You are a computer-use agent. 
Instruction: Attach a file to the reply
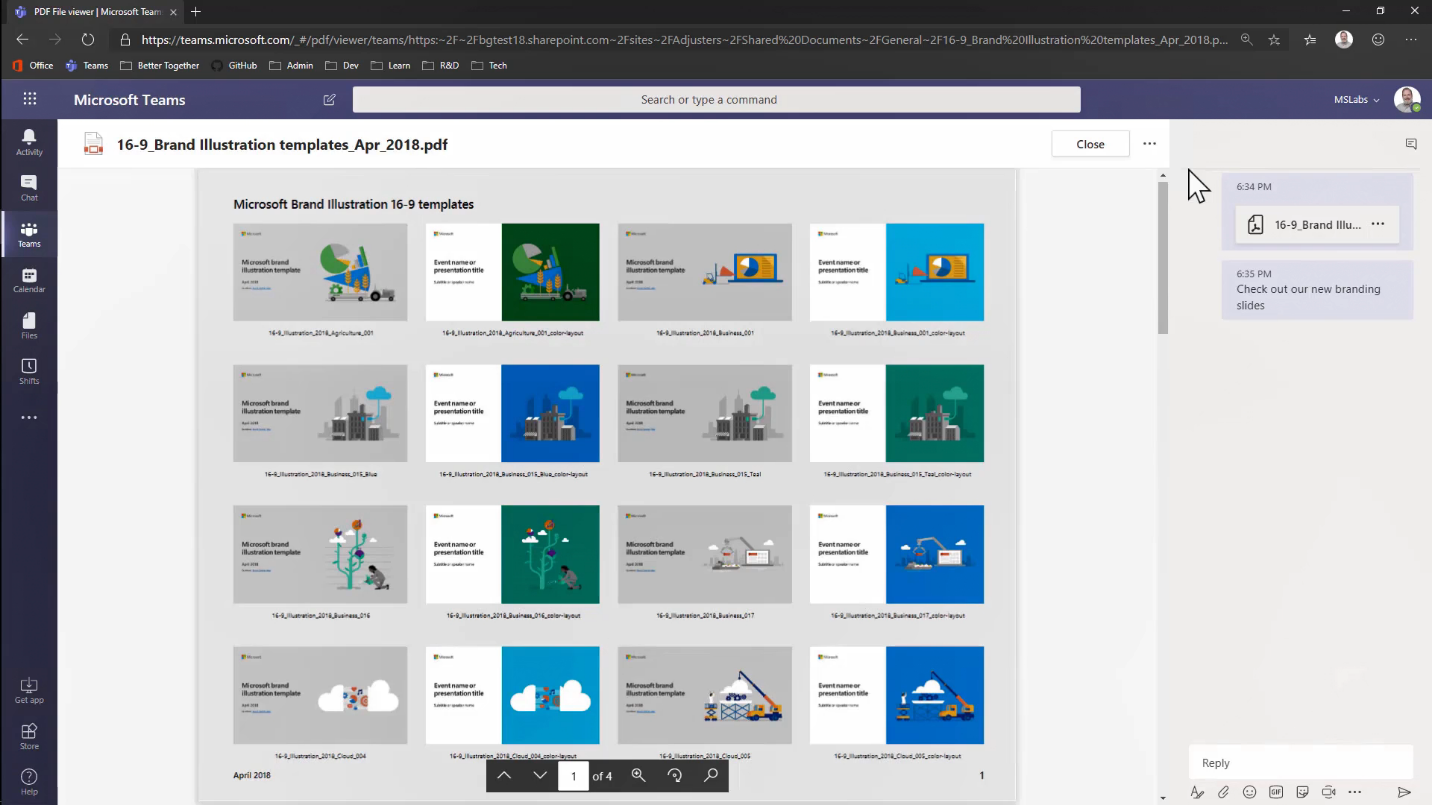coord(1223,792)
